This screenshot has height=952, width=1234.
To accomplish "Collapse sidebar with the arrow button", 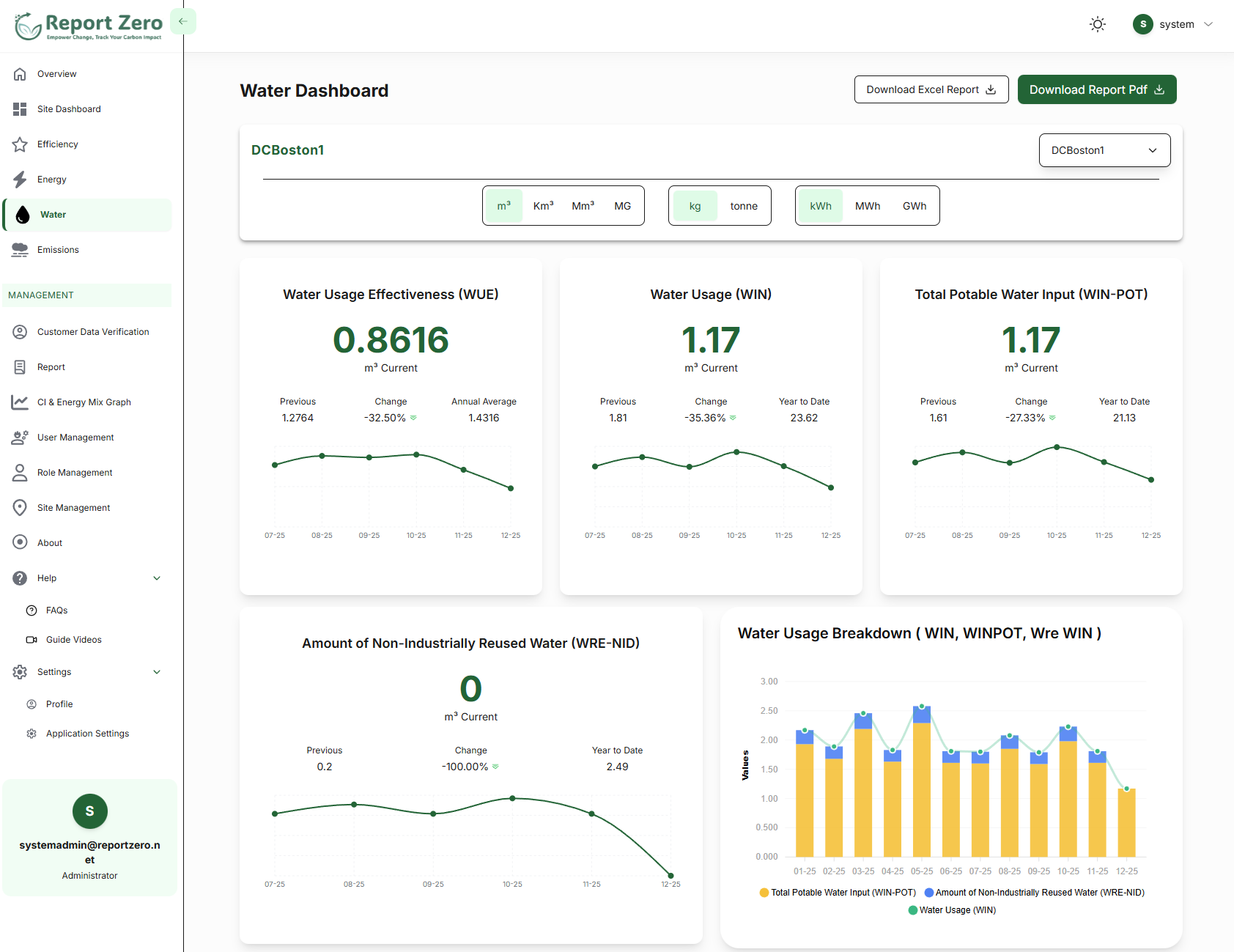I will point(183,21).
